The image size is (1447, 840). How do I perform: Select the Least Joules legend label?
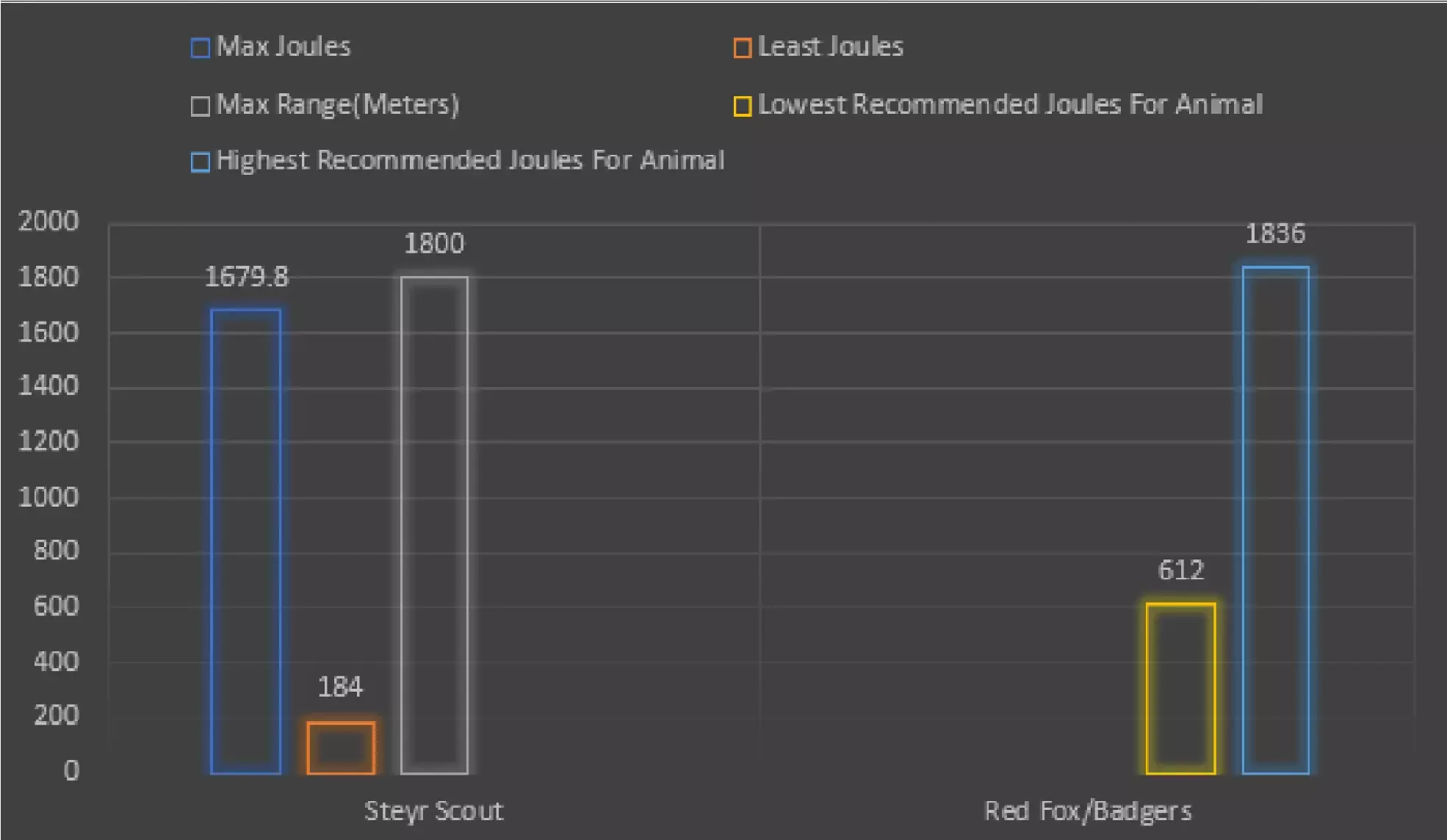pyautogui.click(x=830, y=47)
